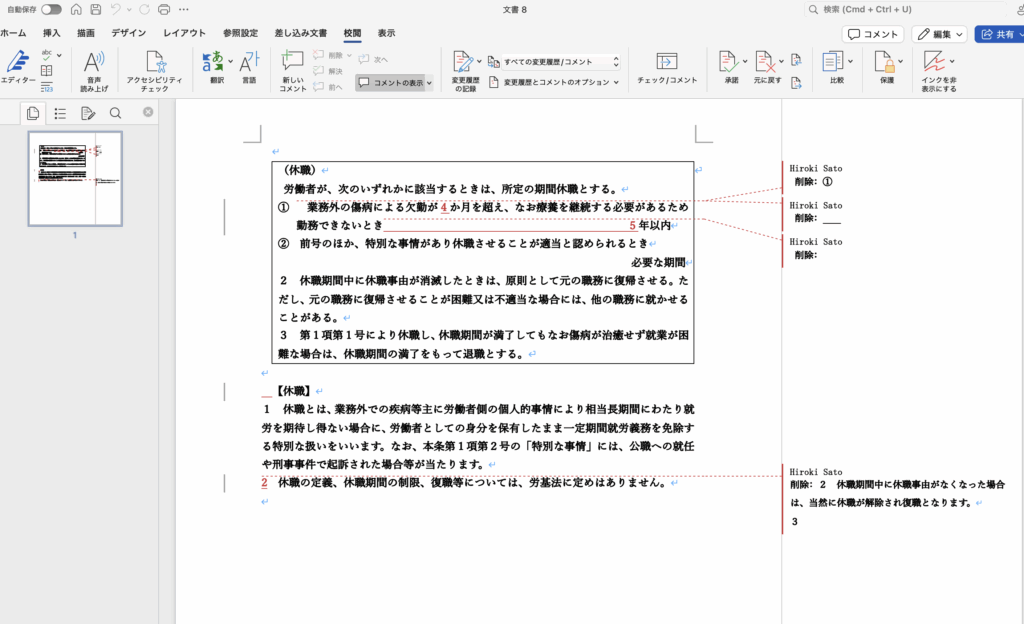Open the レイアウト ribbon tab
1024x624 pixels.
[184, 33]
